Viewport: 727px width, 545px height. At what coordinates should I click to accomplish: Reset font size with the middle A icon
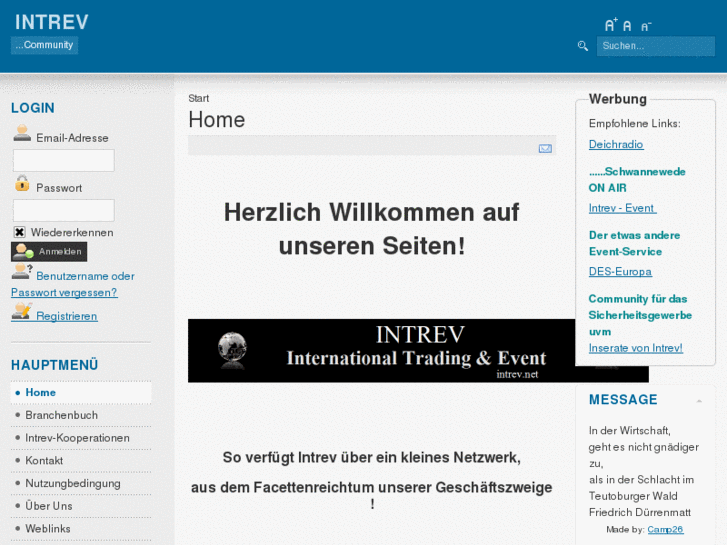pyautogui.click(x=627, y=26)
